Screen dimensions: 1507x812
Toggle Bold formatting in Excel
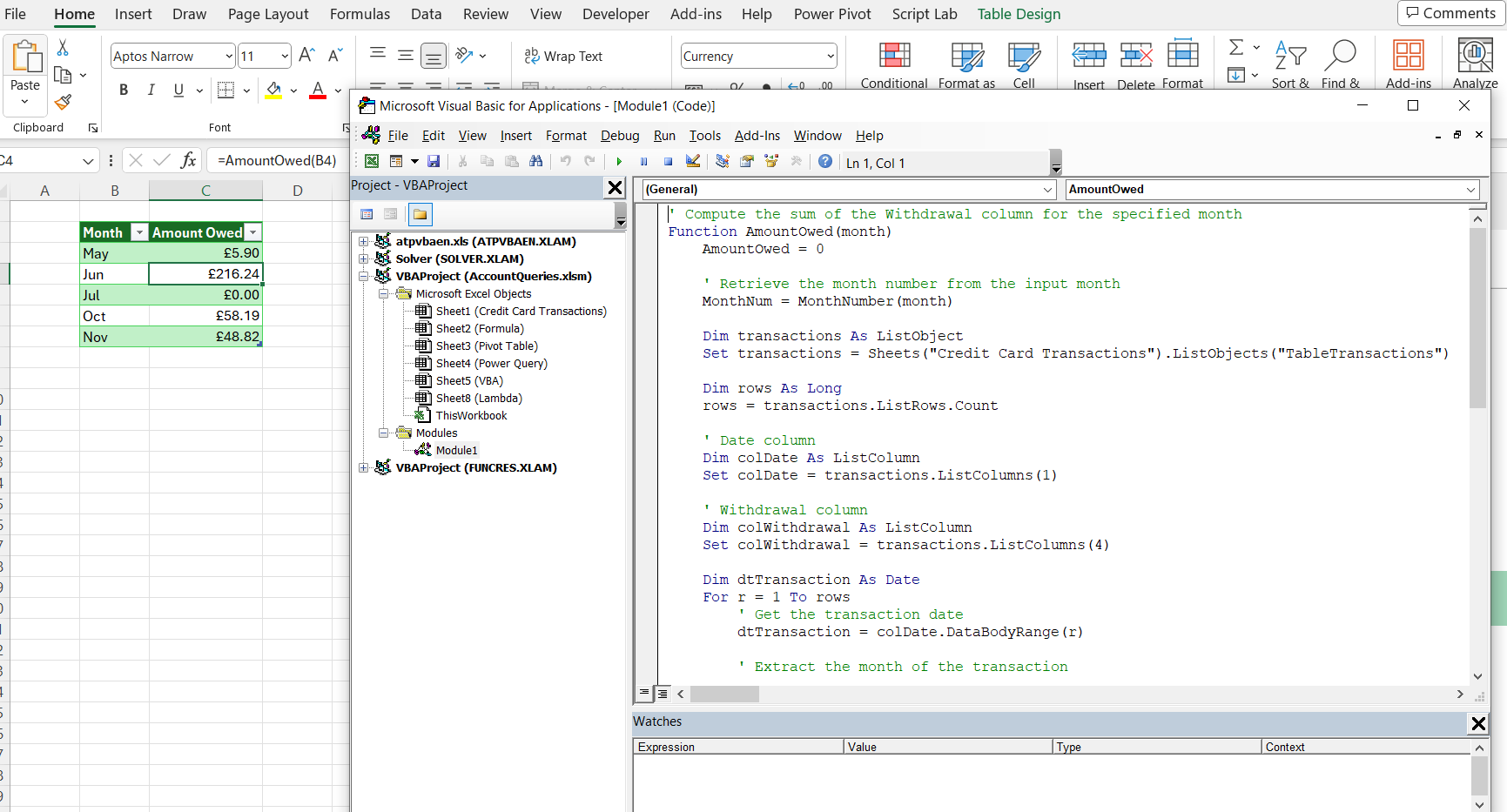124,90
